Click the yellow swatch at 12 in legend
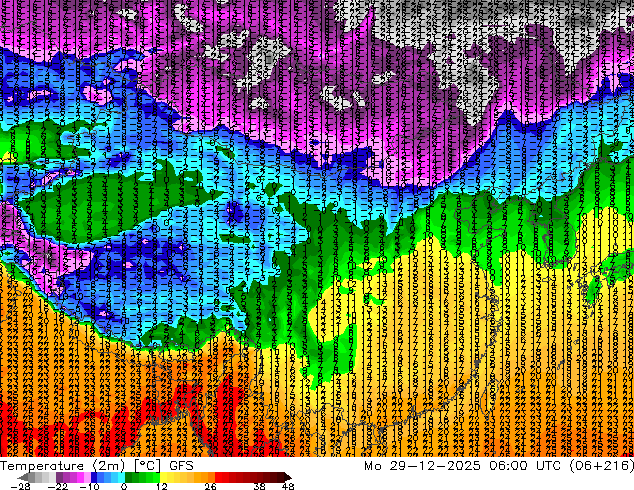634x490 pixels. tap(163, 477)
